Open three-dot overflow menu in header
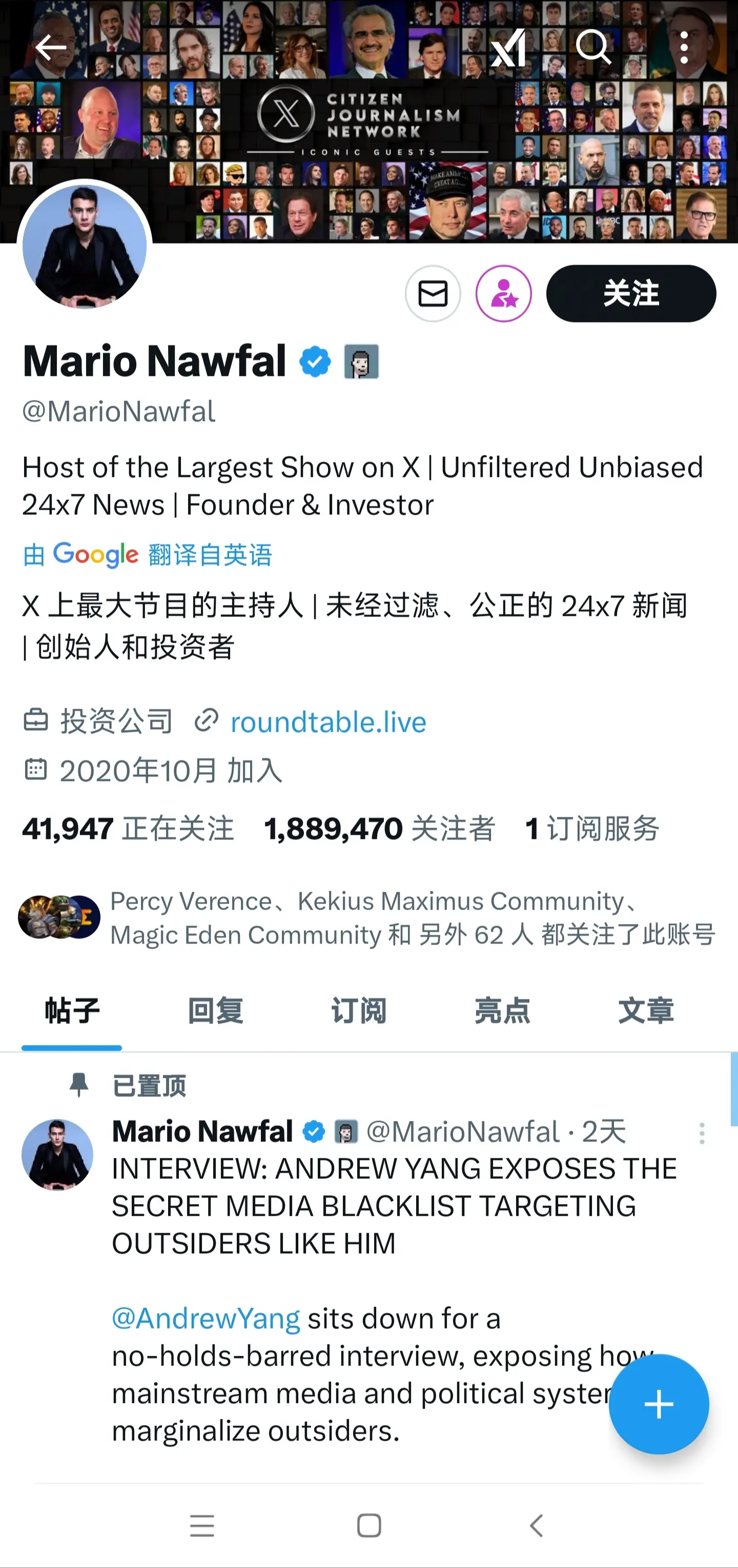Image resolution: width=738 pixels, height=1568 pixels. pyautogui.click(x=684, y=48)
